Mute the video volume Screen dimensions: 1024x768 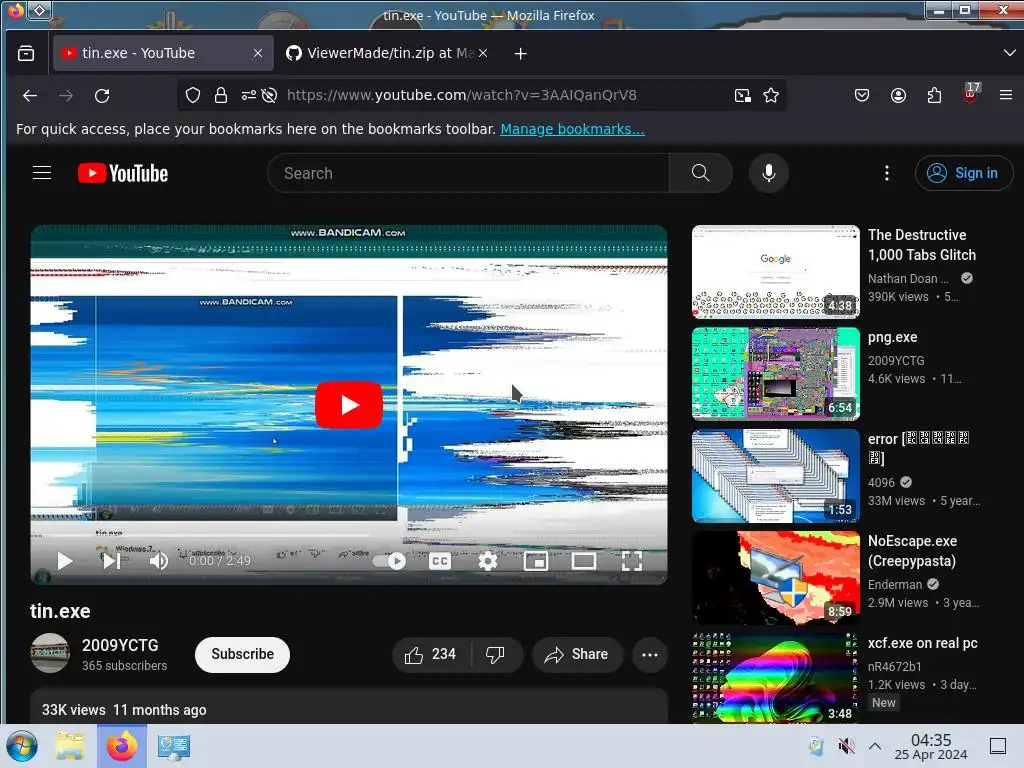(x=159, y=561)
